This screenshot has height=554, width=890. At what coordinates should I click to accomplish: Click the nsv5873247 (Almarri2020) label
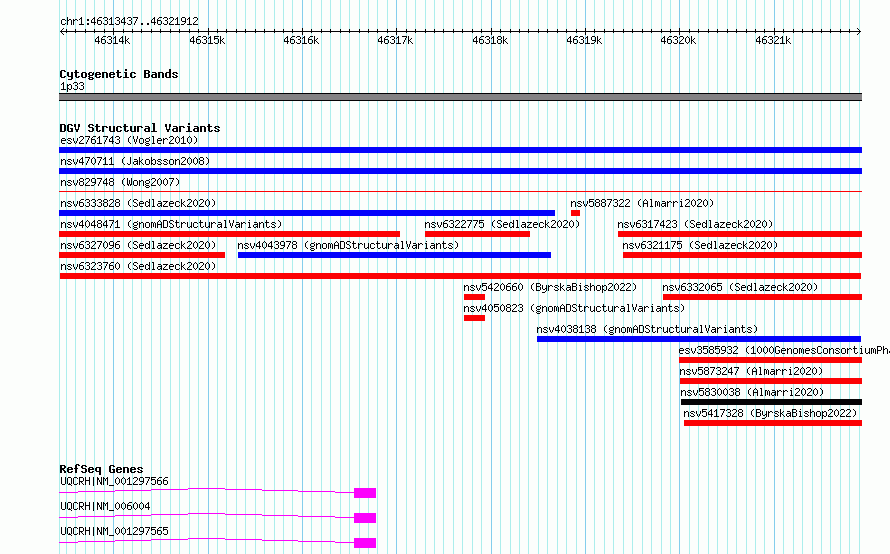click(x=752, y=371)
